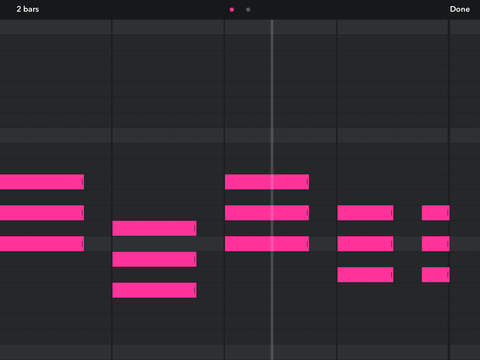The width and height of the screenshot is (480, 360).
Task: Tap the Done button
Action: 460,9
